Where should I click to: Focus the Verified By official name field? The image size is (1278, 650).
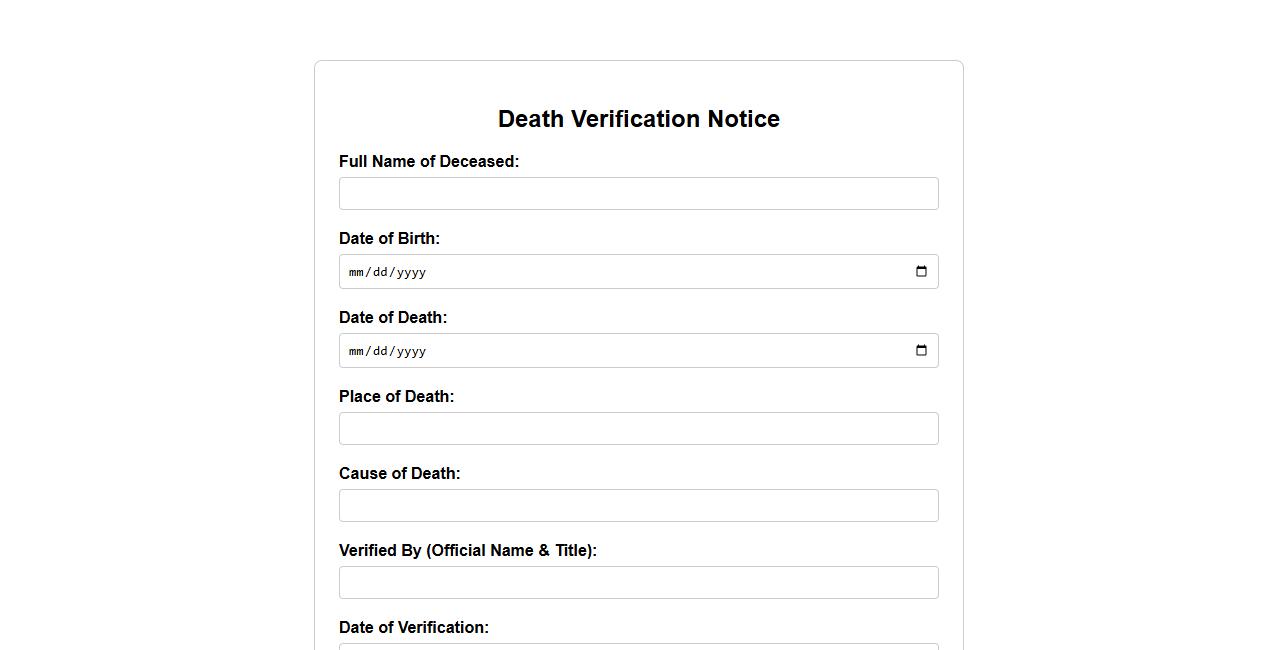tap(638, 583)
